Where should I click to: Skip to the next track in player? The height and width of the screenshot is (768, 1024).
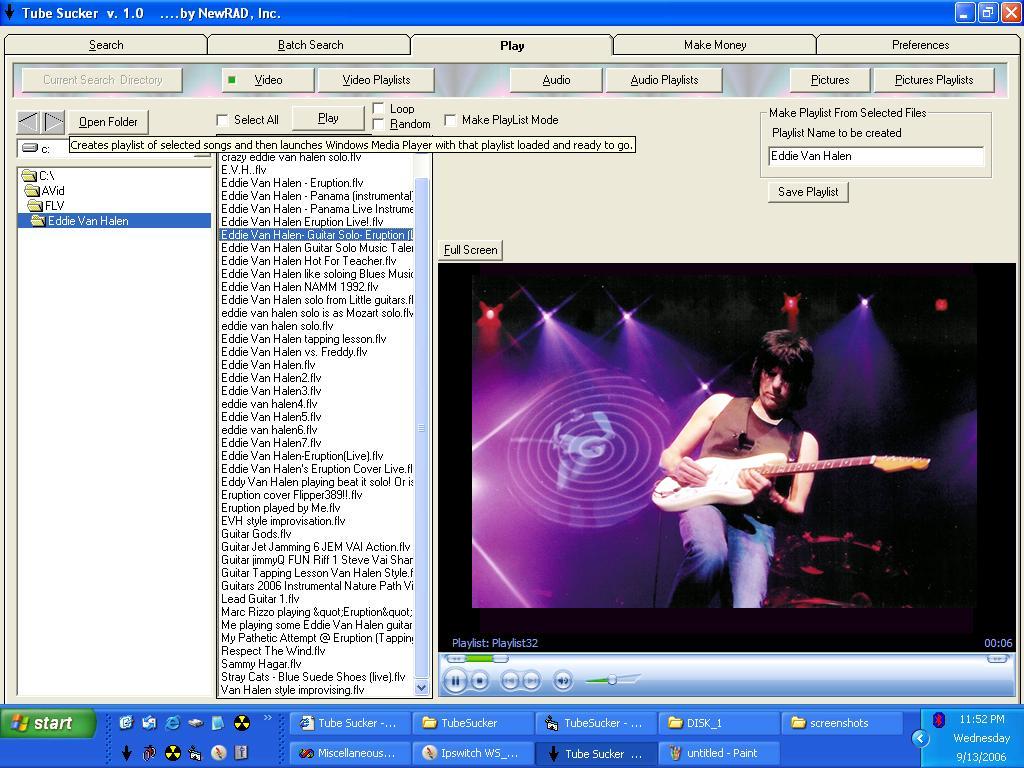[532, 680]
